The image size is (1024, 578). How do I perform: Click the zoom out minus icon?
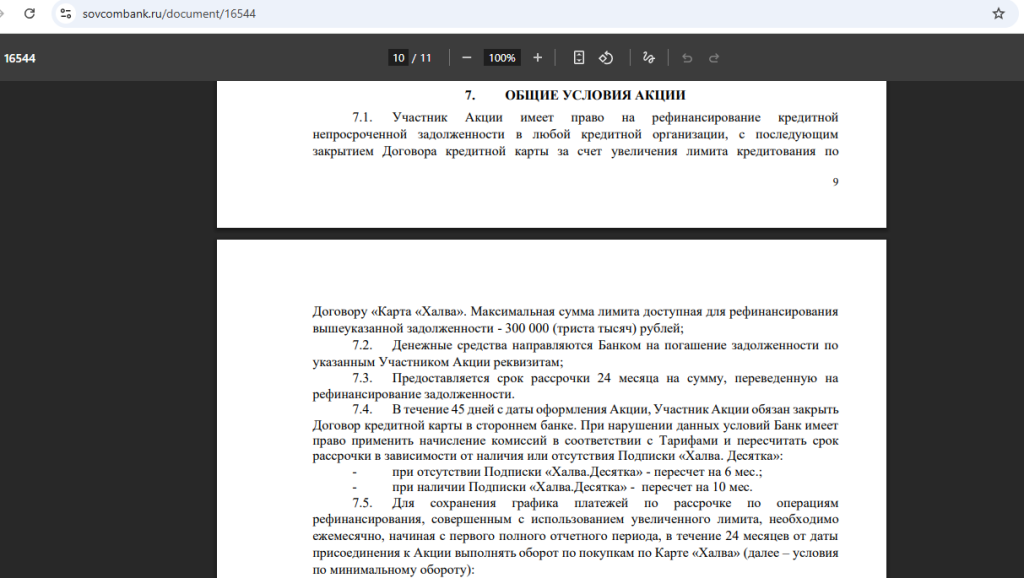tap(466, 57)
